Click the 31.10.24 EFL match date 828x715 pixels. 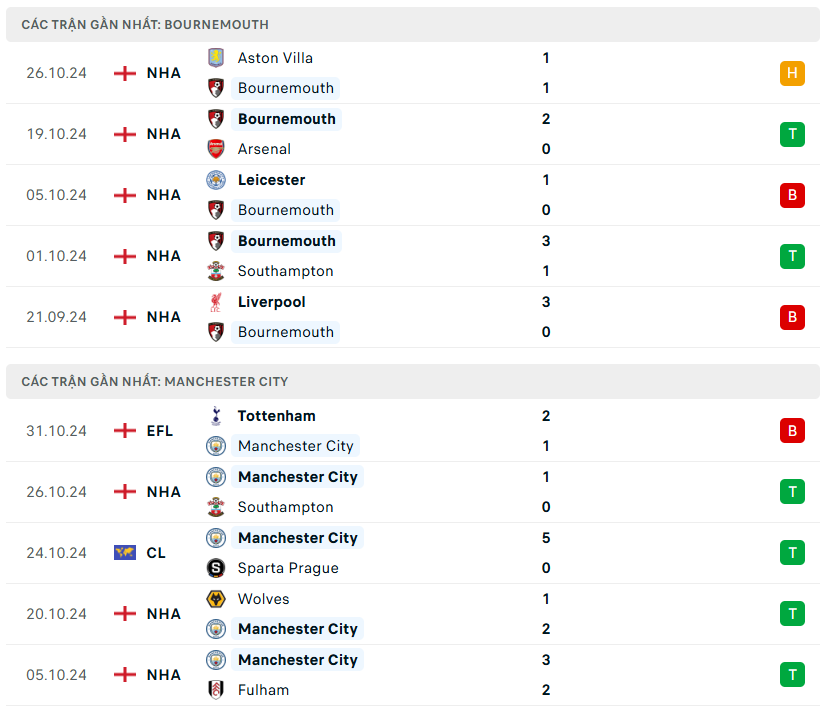[56, 431]
